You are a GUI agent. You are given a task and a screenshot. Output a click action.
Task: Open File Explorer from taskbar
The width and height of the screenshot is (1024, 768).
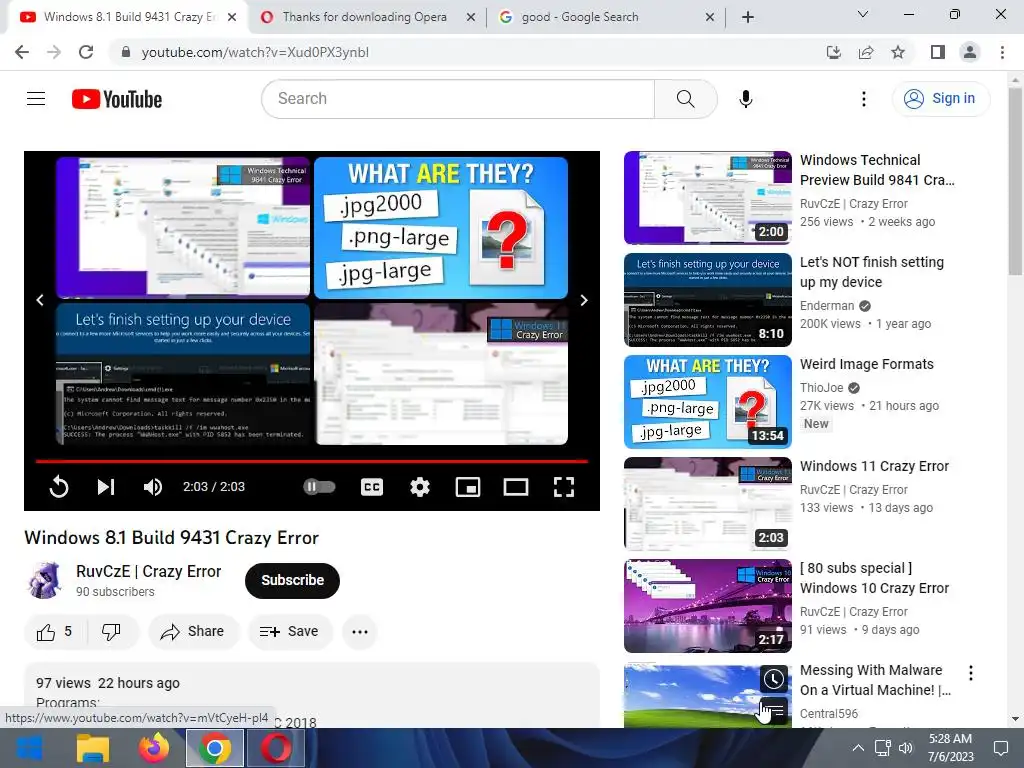[93, 748]
